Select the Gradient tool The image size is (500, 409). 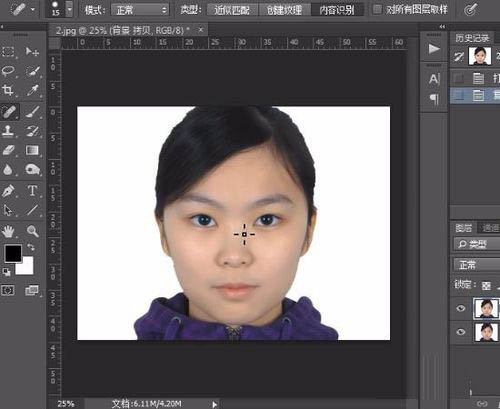pyautogui.click(x=32, y=150)
